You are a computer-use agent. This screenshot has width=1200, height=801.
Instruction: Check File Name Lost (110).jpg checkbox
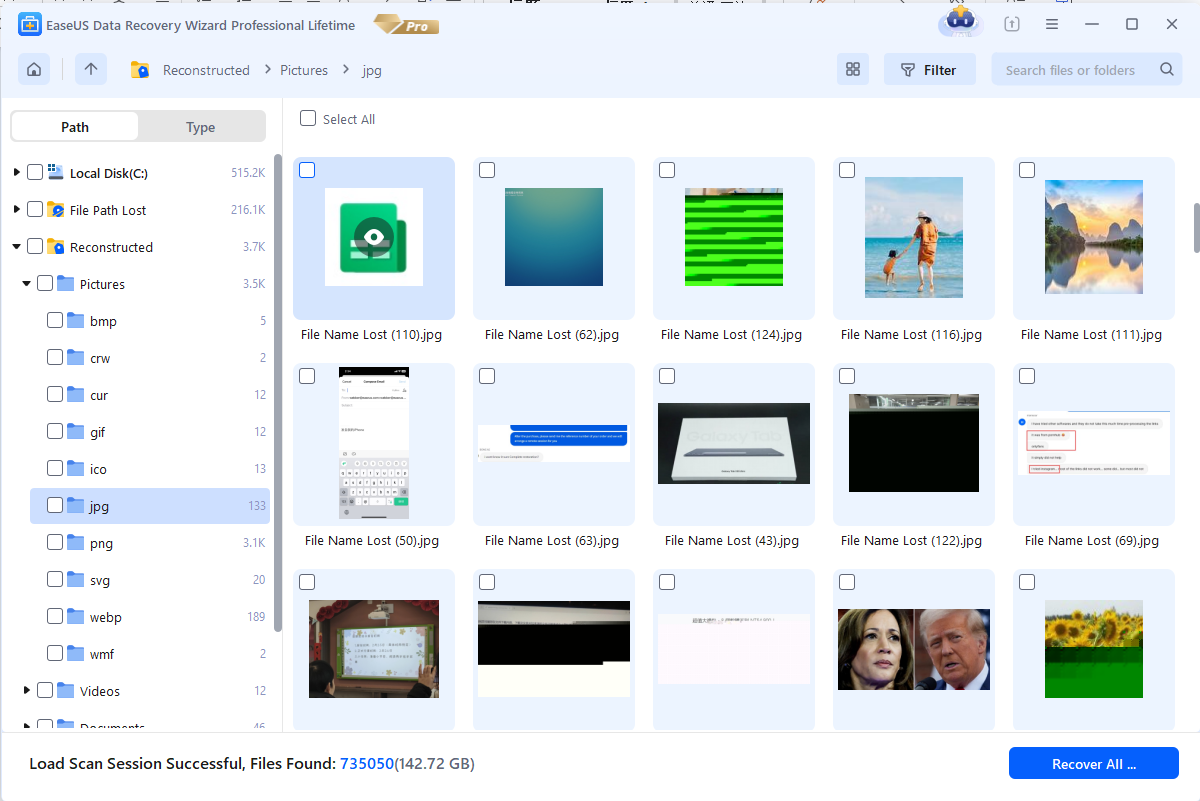[307, 170]
